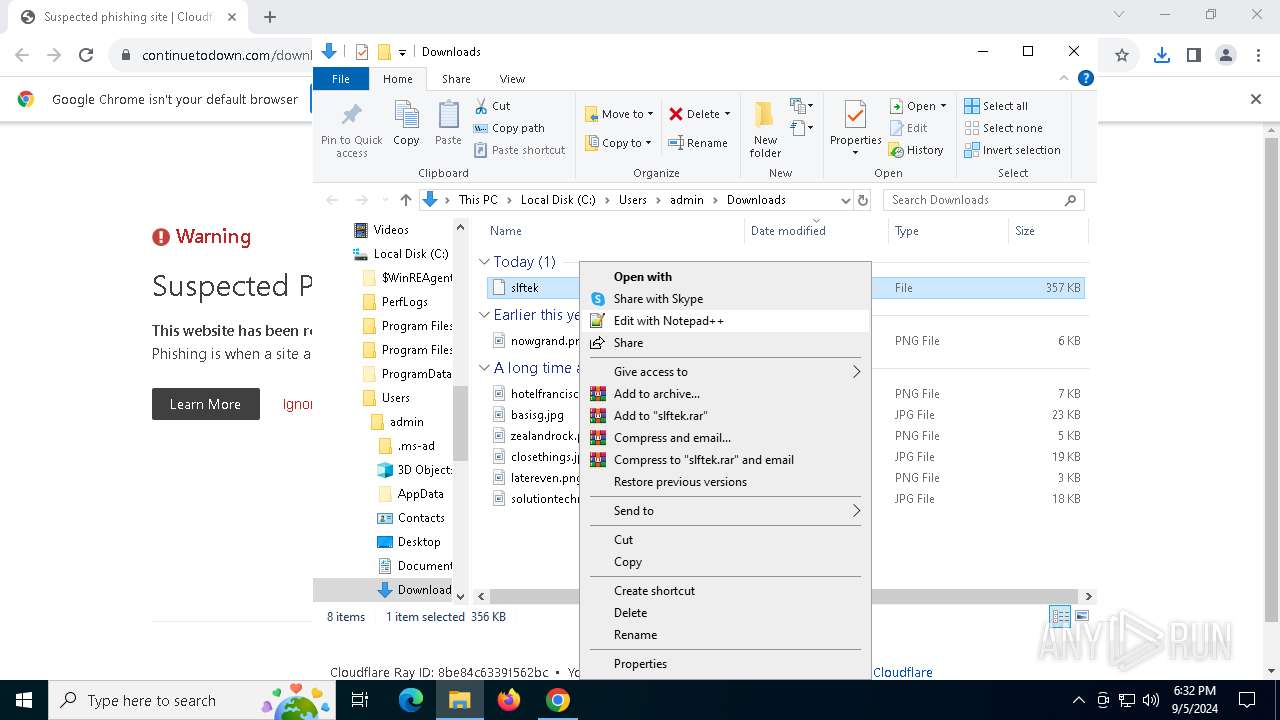
Task: Click the ribbon Rename button
Action: pyautogui.click(x=699, y=143)
